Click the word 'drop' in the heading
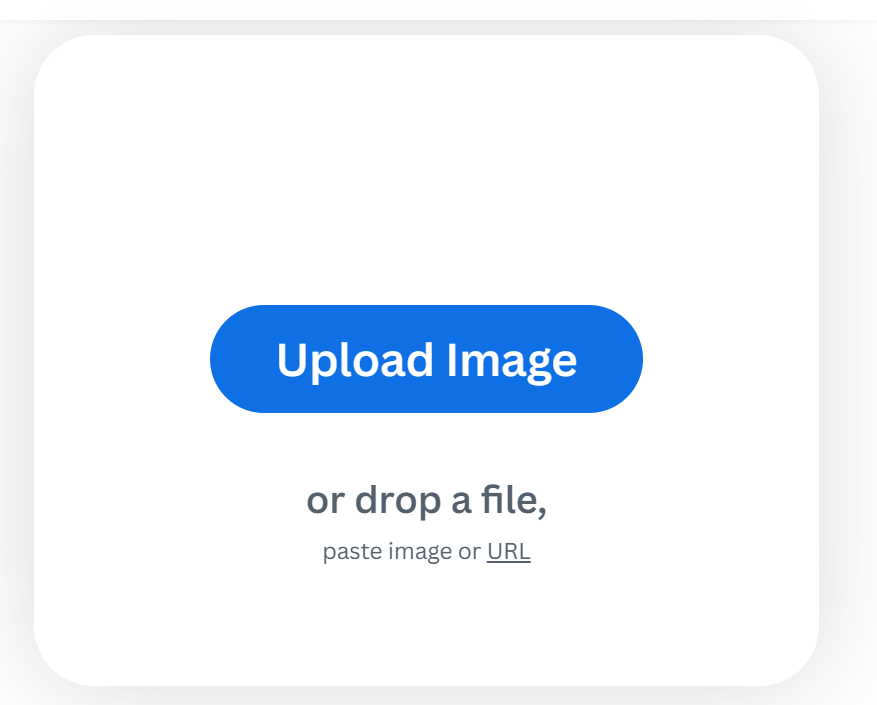Screen dimensions: 877x705 pos(398,500)
